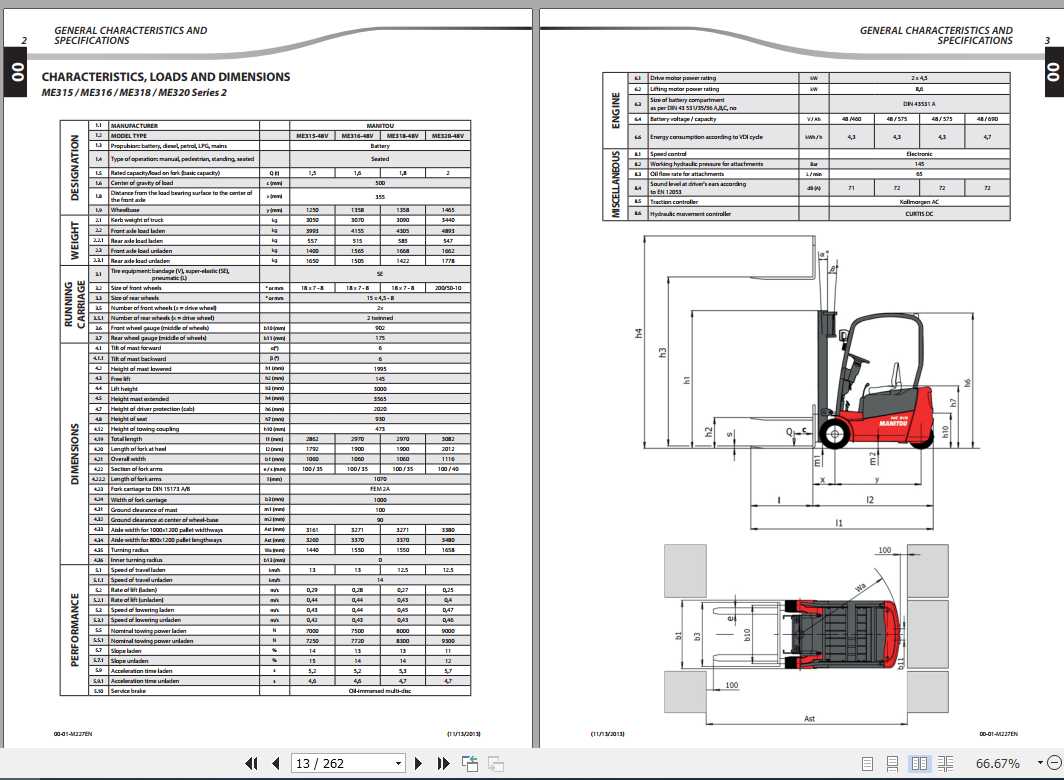This screenshot has width=1064, height=780.
Task: Select the continuous scrolling layout icon
Action: pos(893,763)
